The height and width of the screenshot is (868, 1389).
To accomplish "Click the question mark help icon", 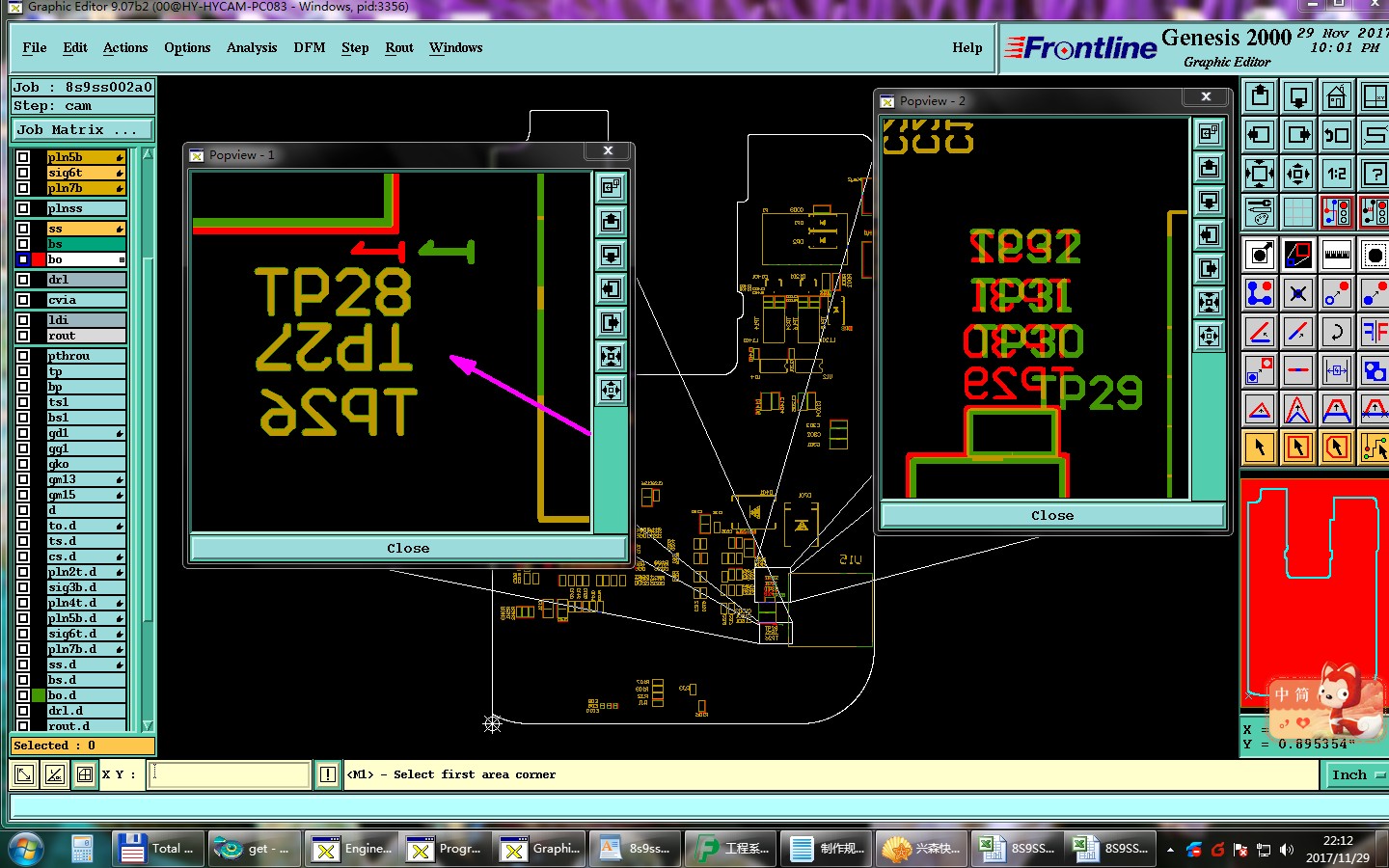I will coord(1374,174).
